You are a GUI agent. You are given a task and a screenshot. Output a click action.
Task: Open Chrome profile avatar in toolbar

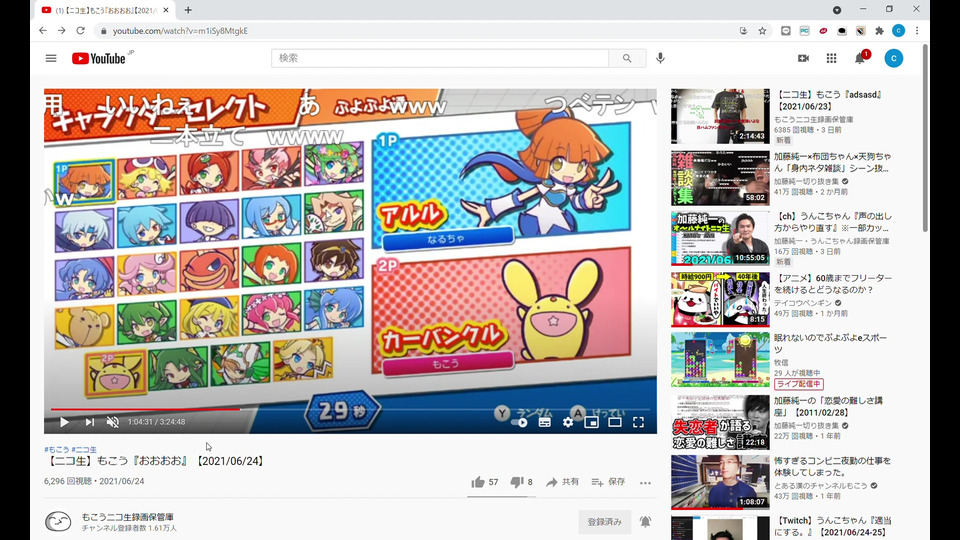[898, 31]
